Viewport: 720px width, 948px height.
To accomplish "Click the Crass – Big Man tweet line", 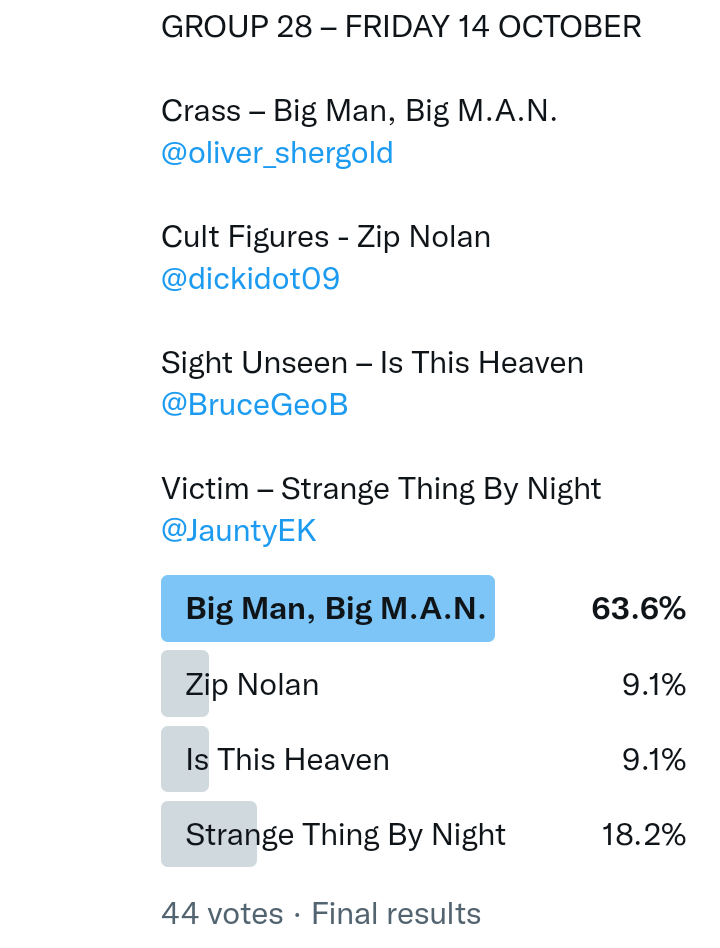I will coord(359,111).
